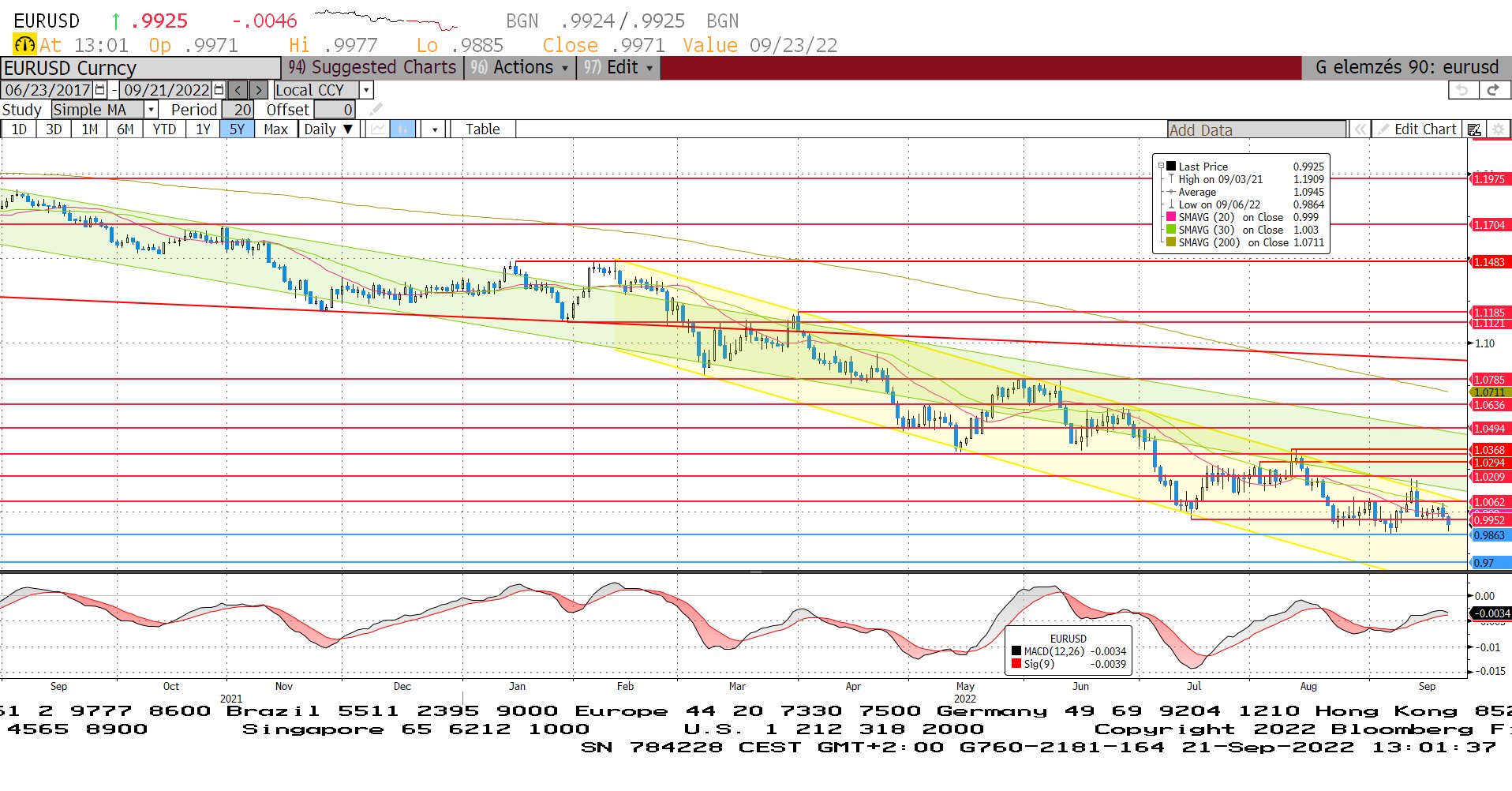The image size is (1512, 791).
Task: Open the Daily periodicity dropdown
Action: (329, 129)
